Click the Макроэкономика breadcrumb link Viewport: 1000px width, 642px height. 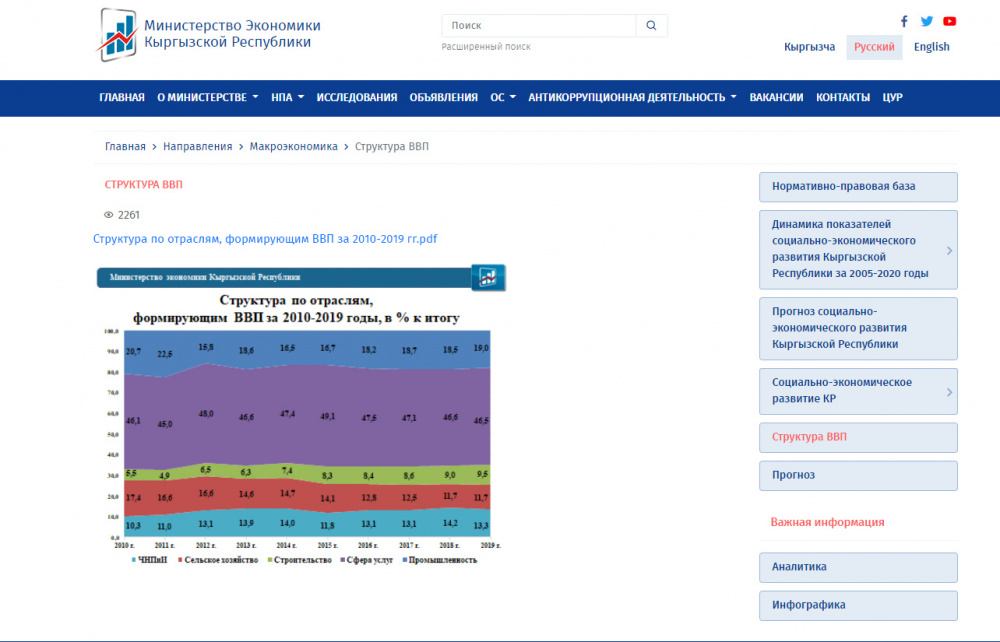click(x=293, y=147)
